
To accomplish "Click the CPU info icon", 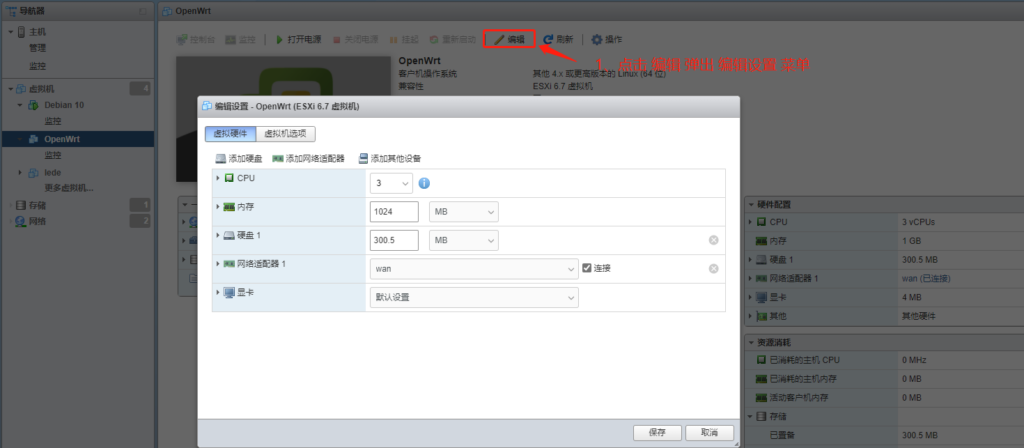I will pos(424,183).
